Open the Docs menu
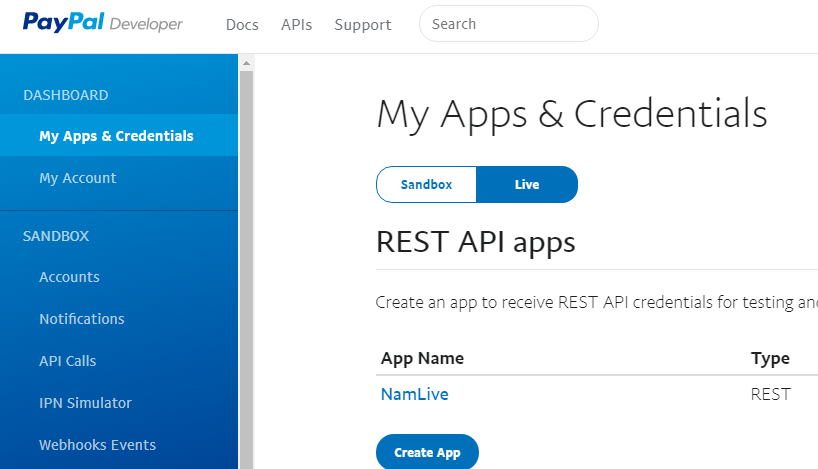 (x=242, y=25)
